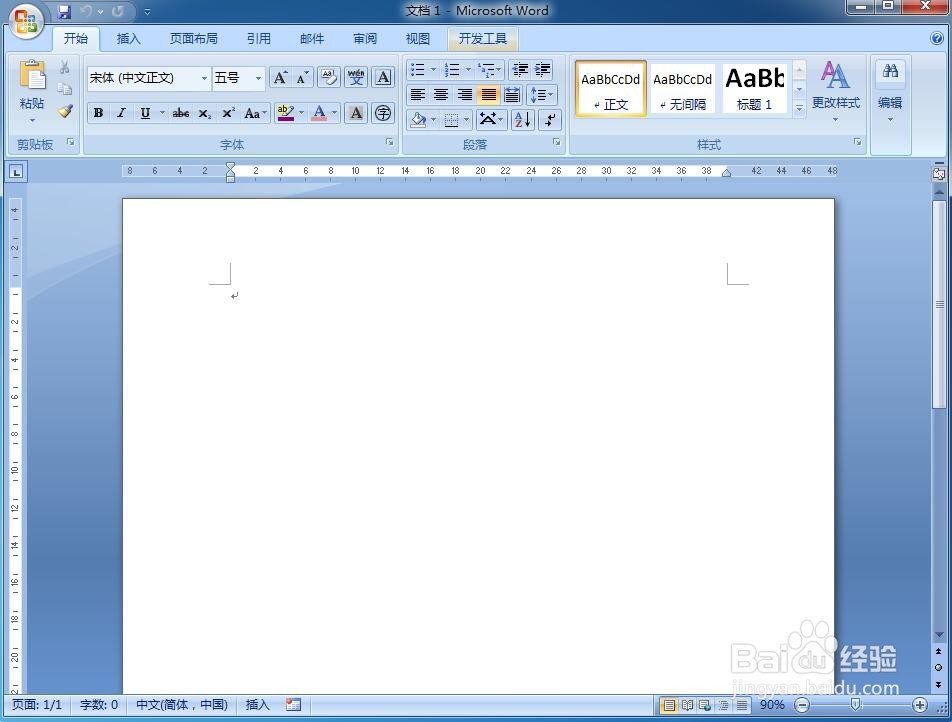
Task: Click the Grow Font icon
Action: pyautogui.click(x=280, y=78)
